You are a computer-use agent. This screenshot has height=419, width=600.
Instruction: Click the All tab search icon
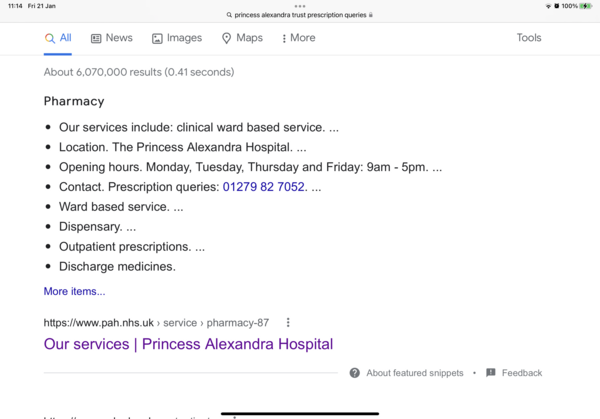(x=49, y=38)
